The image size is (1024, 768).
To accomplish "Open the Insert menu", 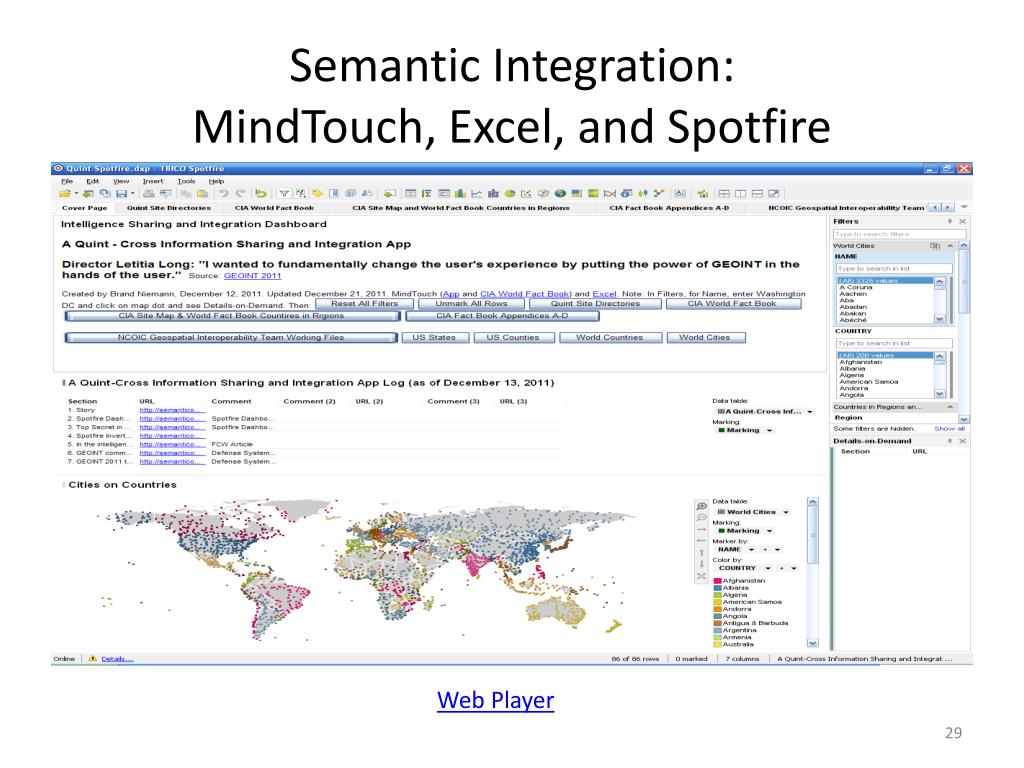I will pos(153,181).
